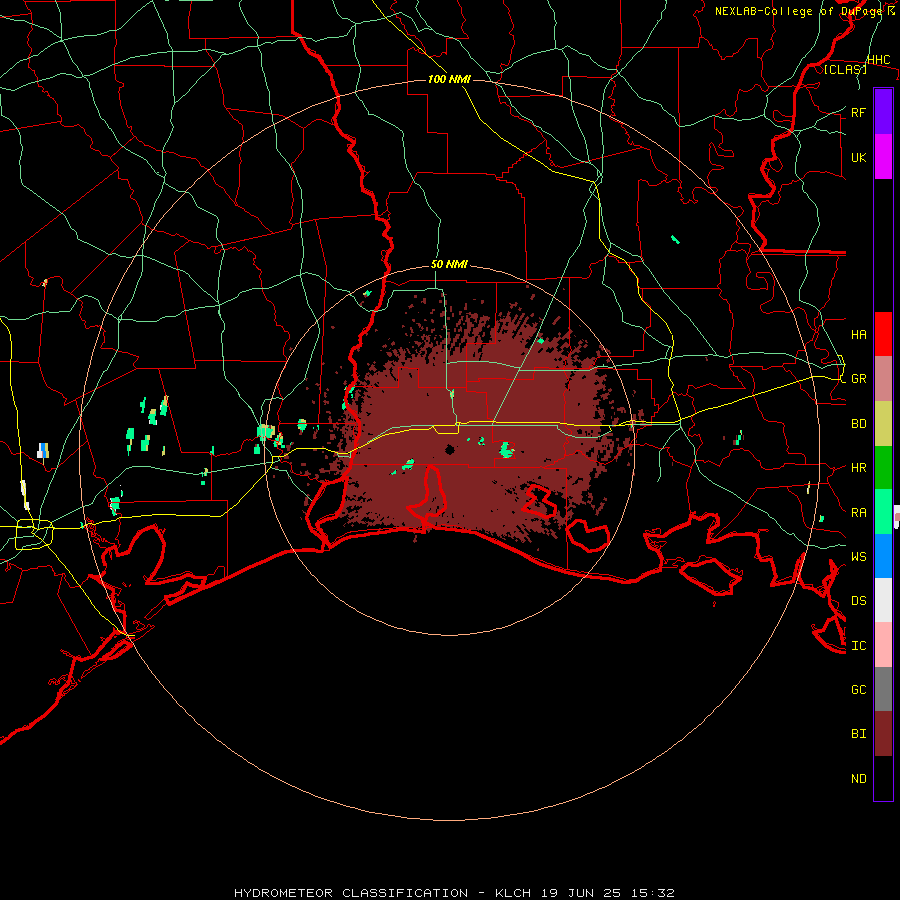Click the RF purple legend swatch

(x=883, y=112)
